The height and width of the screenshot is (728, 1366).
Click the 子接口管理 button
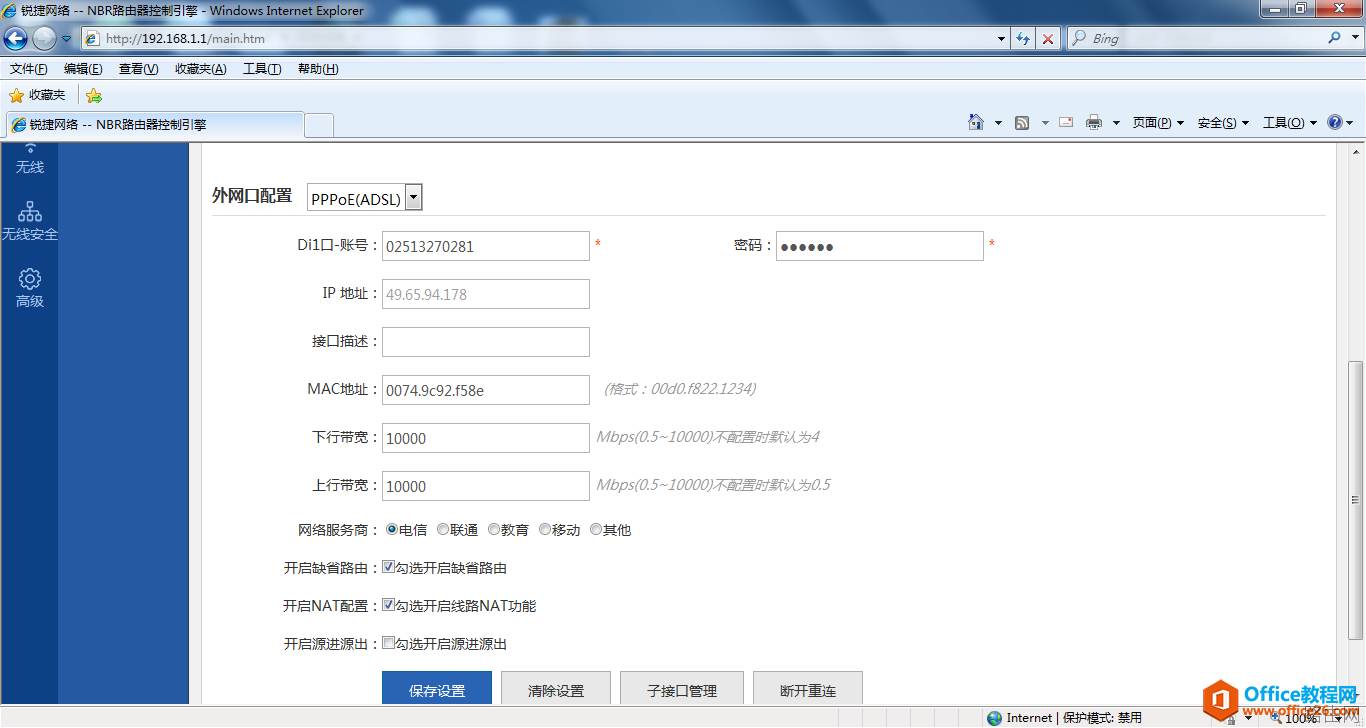pyautogui.click(x=682, y=689)
